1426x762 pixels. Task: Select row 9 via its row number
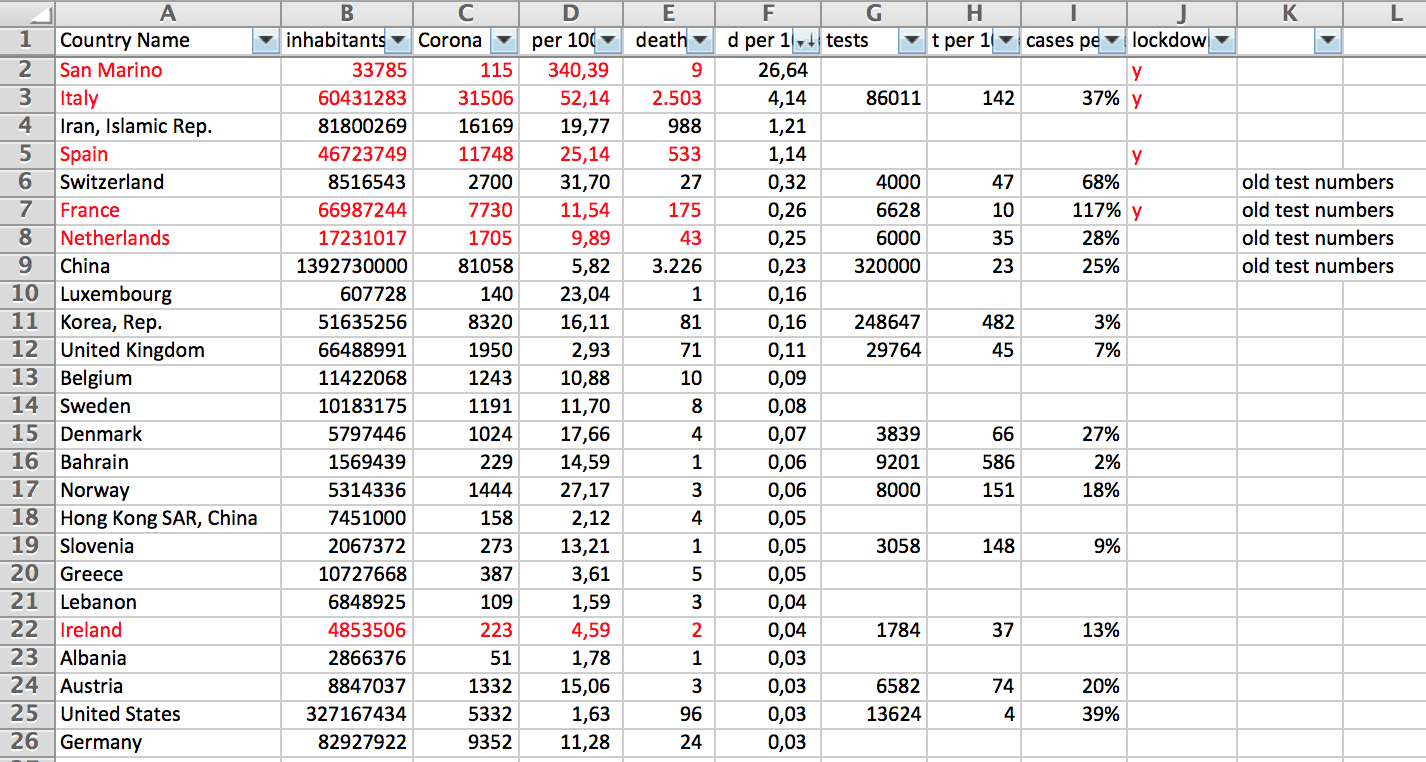point(27,266)
